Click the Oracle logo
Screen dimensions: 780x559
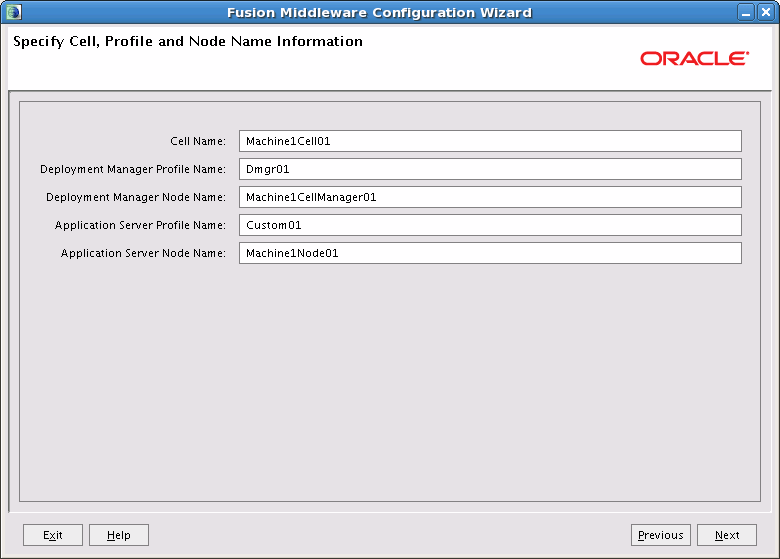click(x=694, y=58)
